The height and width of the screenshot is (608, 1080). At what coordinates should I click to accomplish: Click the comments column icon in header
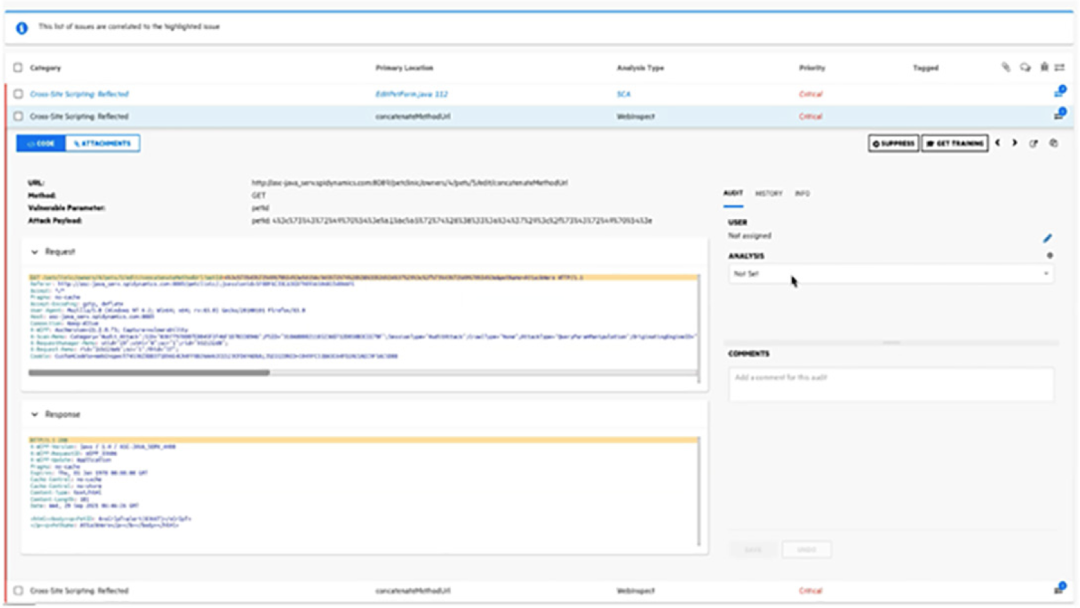(x=1025, y=67)
